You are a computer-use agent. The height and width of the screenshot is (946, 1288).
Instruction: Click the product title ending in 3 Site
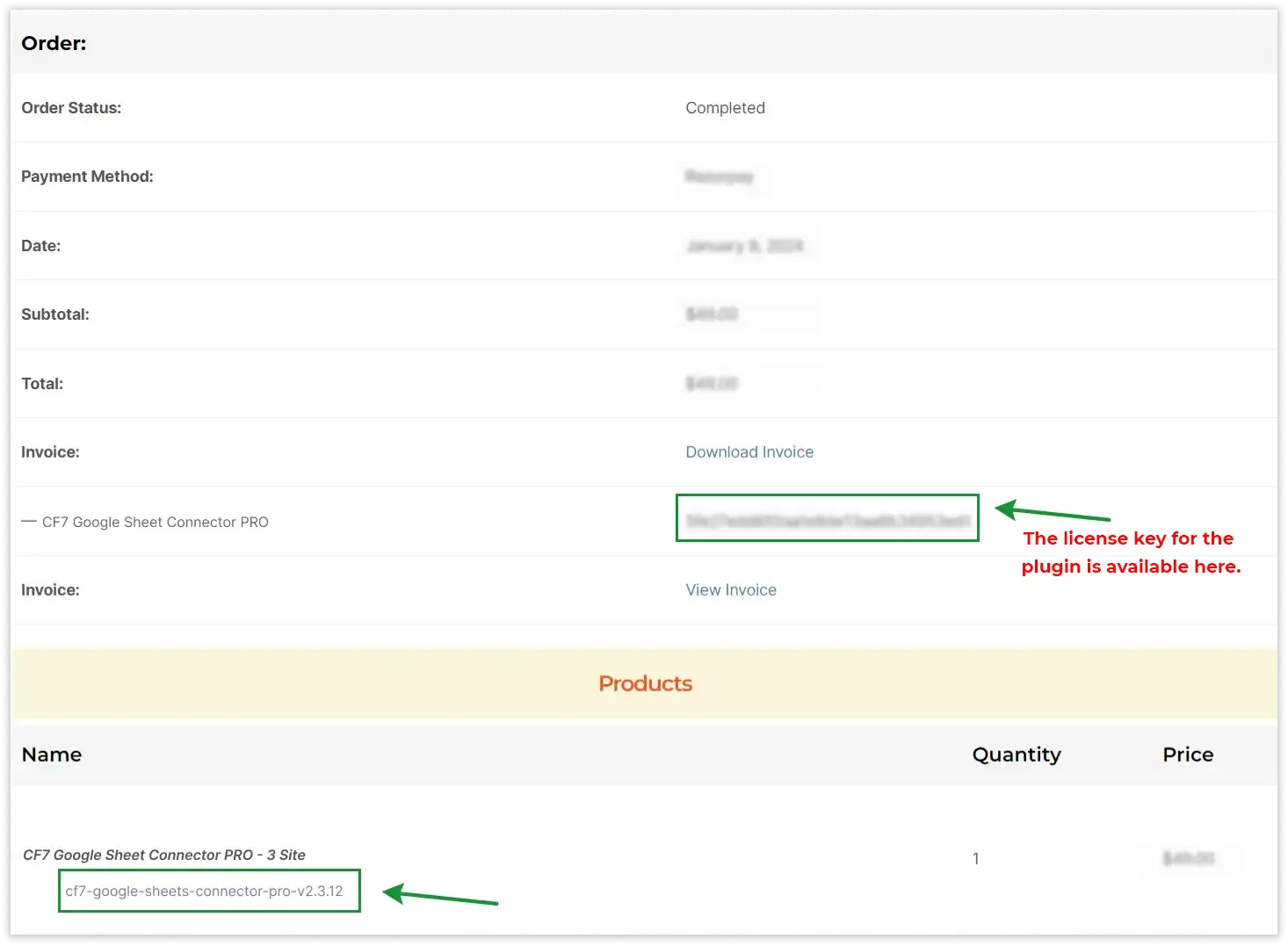point(164,855)
